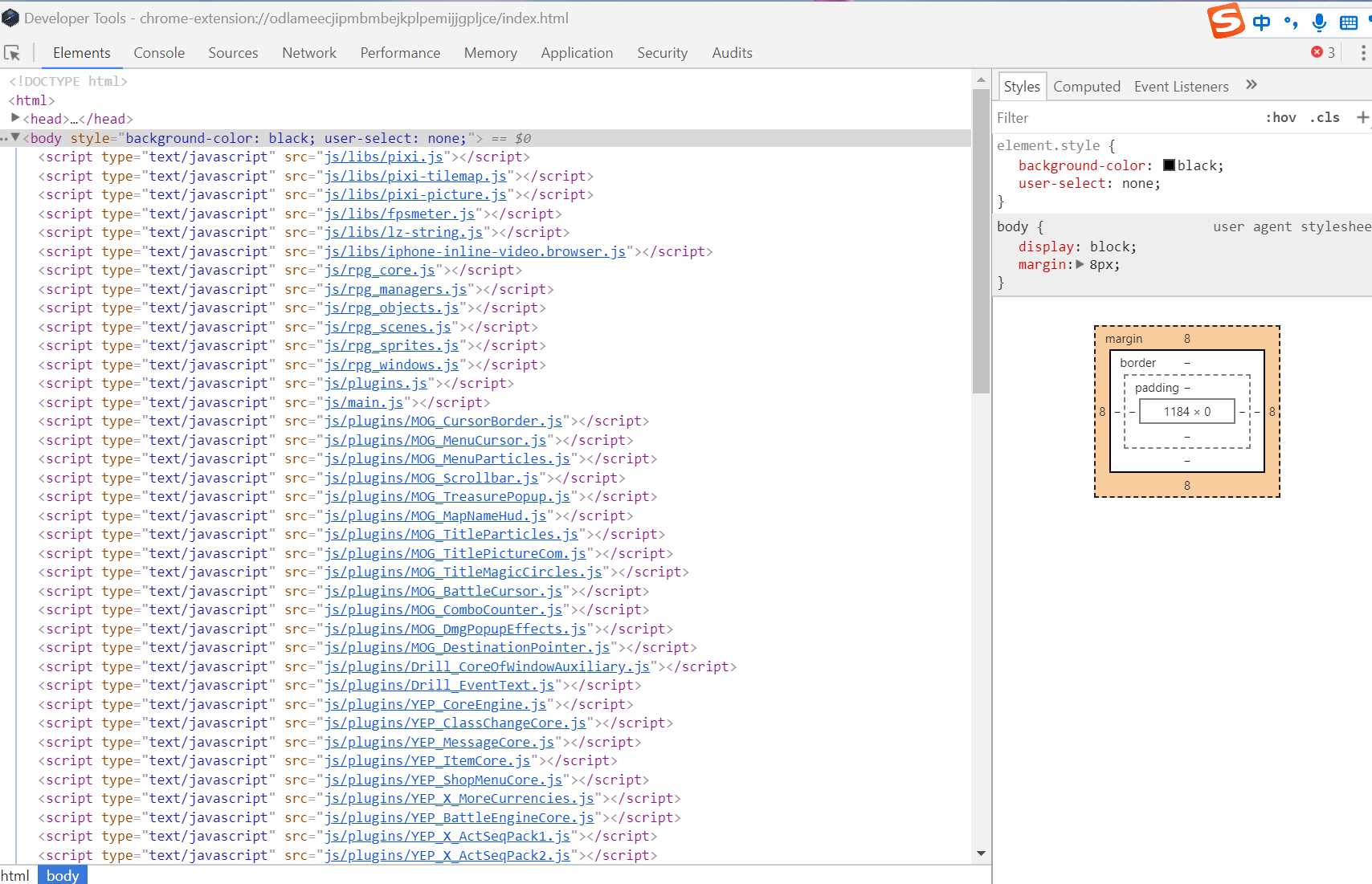Viewport: 1372px width, 884px height.
Task: Switch to the Application tab
Action: coord(577,53)
